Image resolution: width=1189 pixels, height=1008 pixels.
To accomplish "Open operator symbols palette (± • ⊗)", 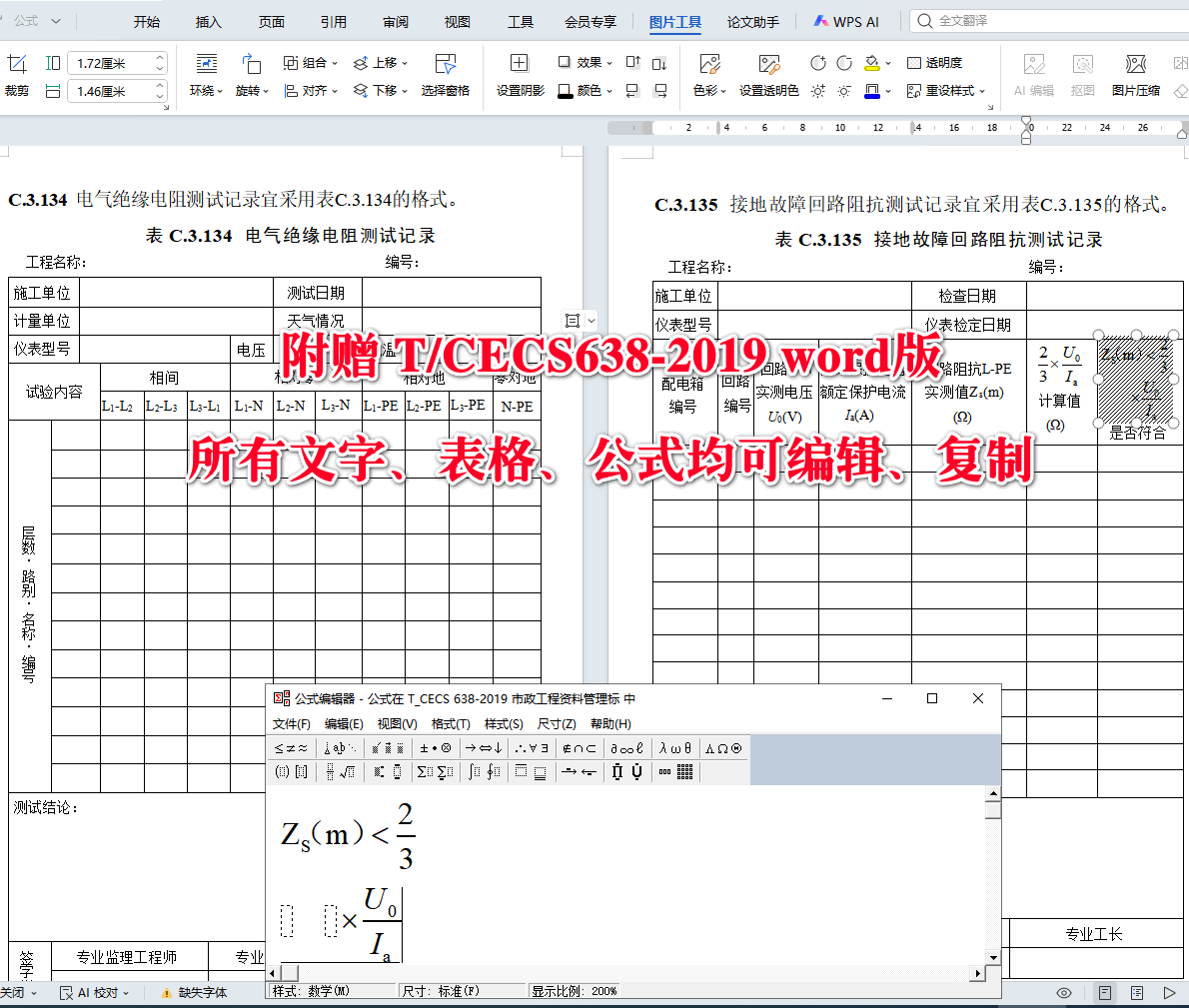I will 436,748.
